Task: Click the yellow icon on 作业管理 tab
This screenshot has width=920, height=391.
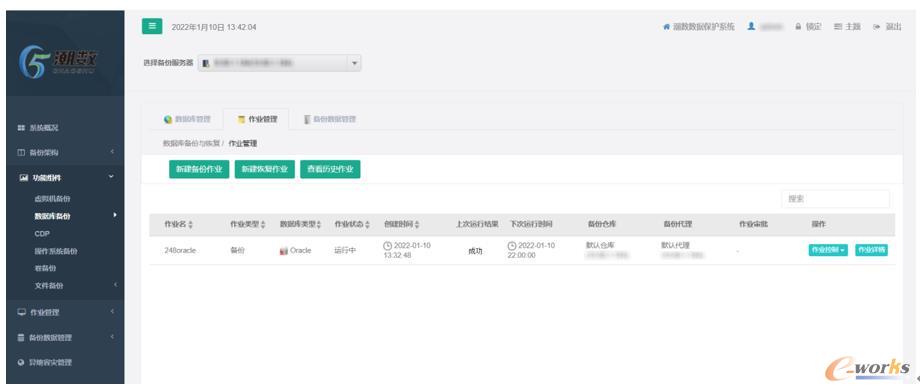Action: pyautogui.click(x=241, y=119)
